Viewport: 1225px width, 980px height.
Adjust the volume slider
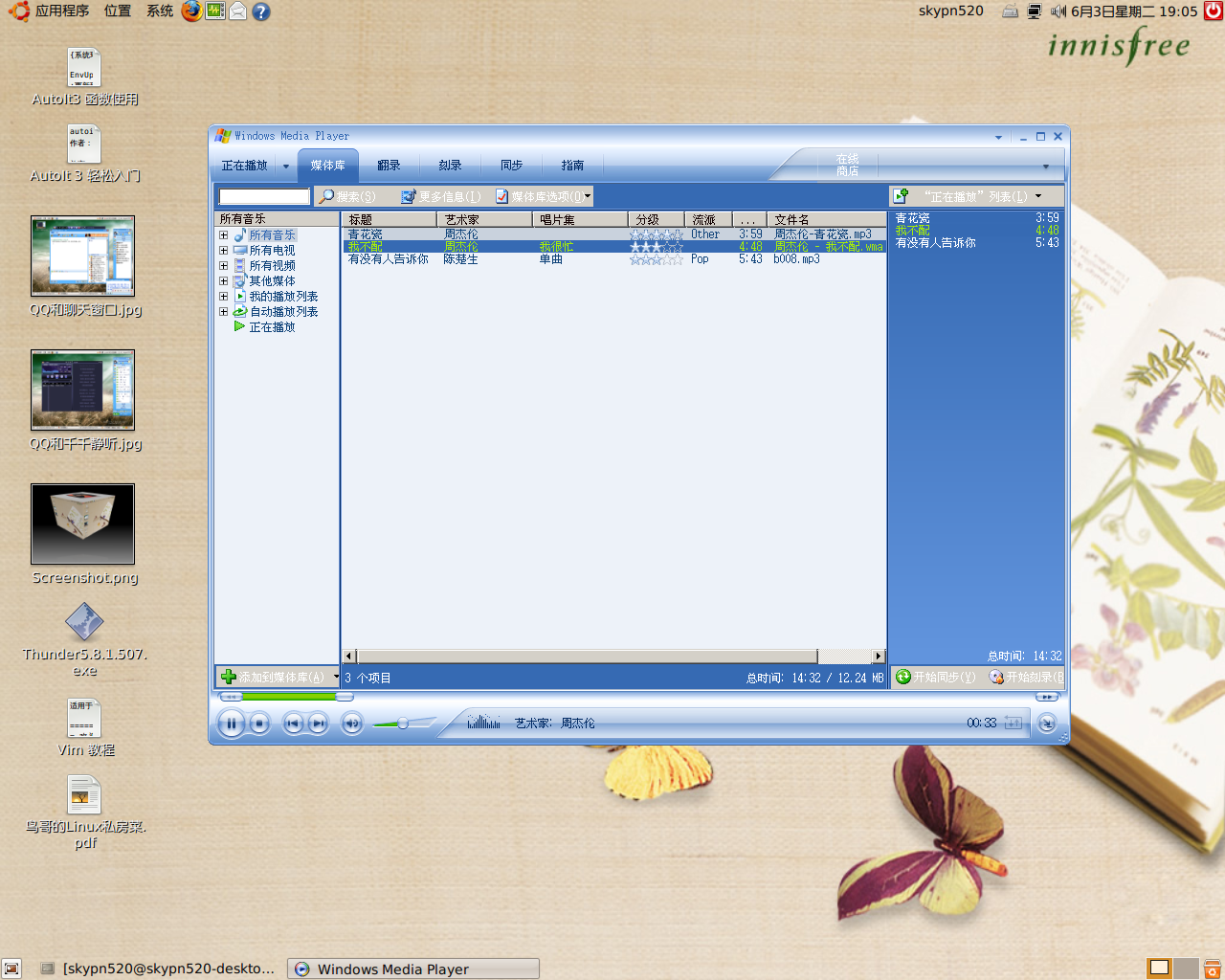[403, 724]
